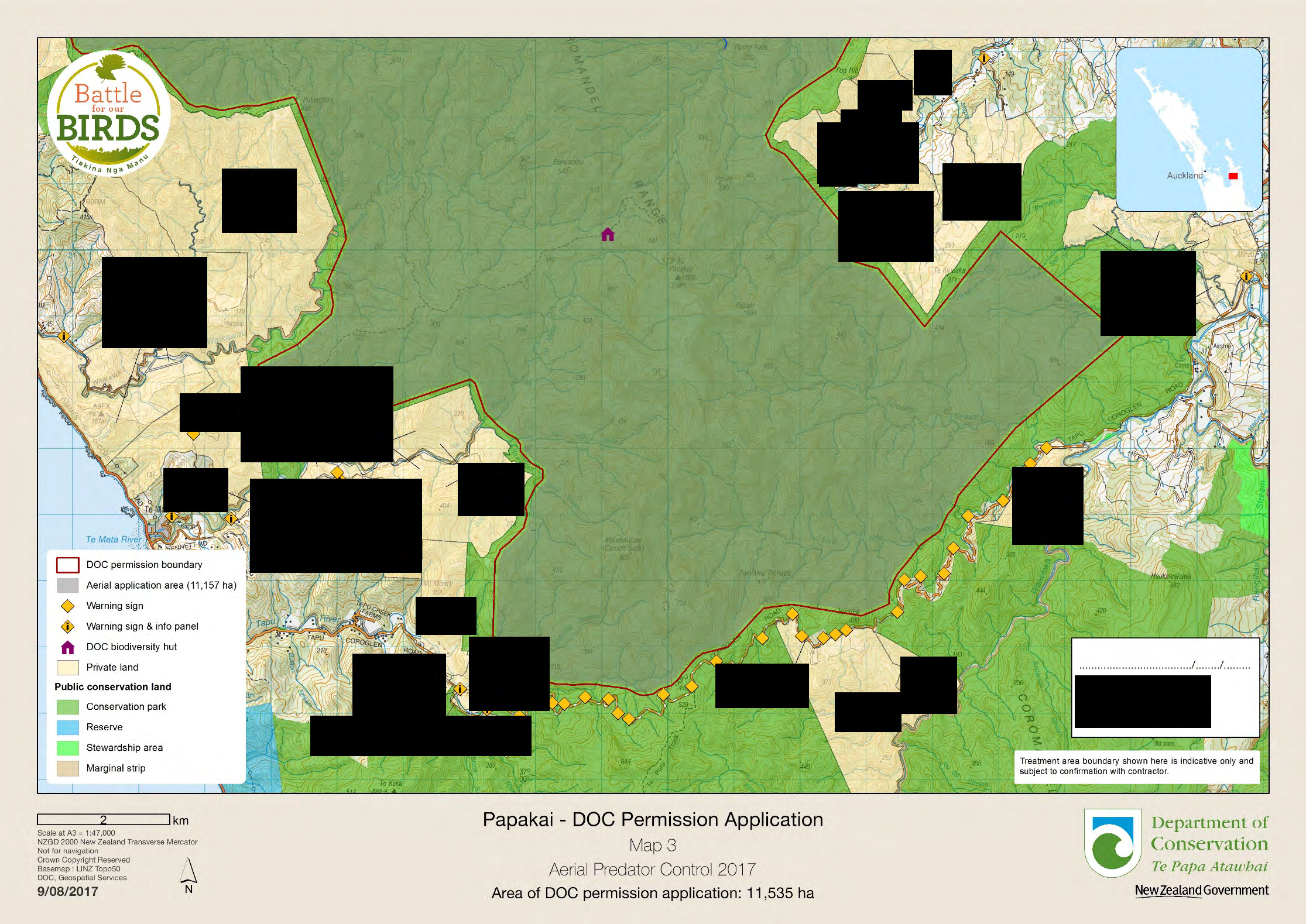This screenshot has width=1306, height=924.
Task: Click the 'Auckland' label in inset map
Action: 1184,175
